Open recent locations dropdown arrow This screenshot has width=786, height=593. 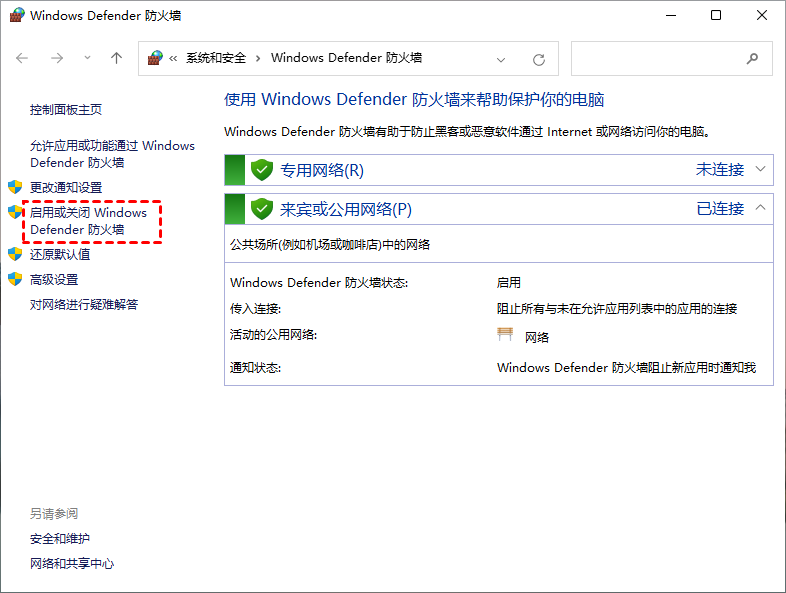click(87, 58)
